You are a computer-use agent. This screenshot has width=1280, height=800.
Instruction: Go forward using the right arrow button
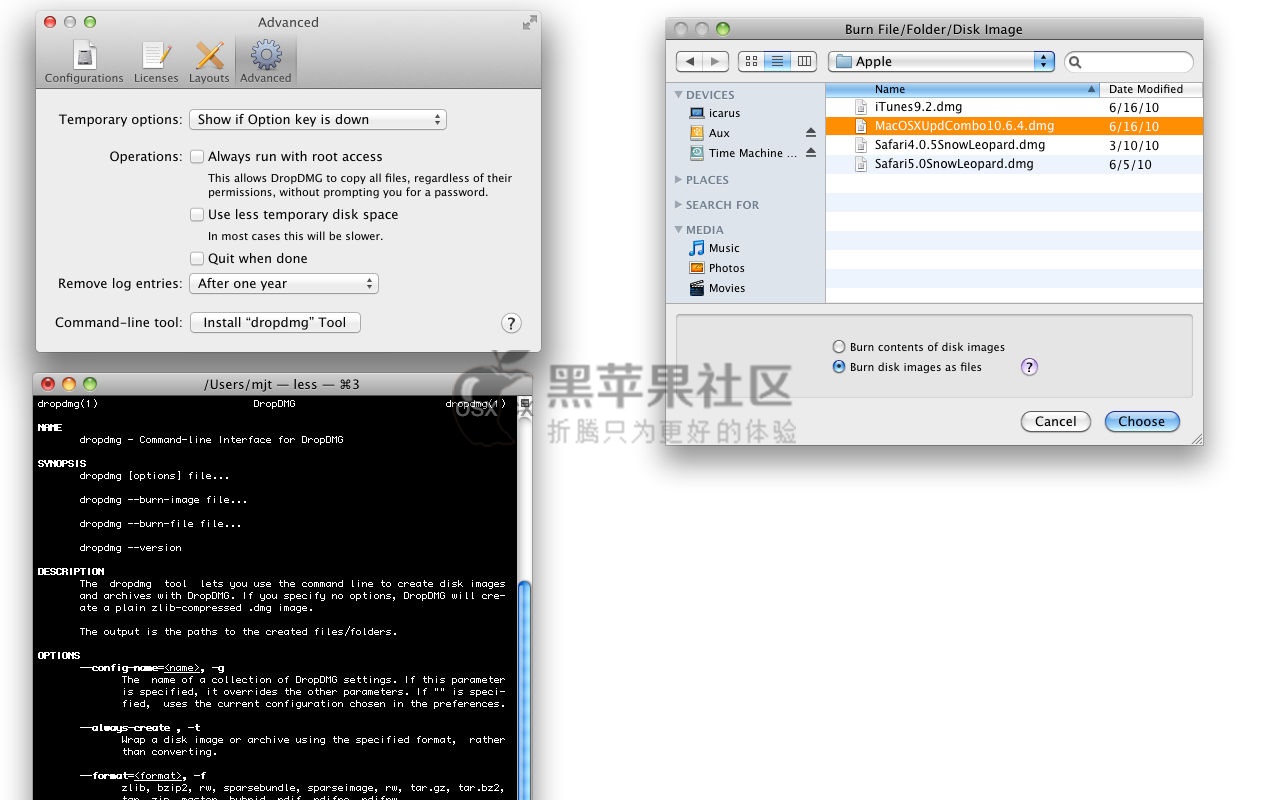[715, 62]
